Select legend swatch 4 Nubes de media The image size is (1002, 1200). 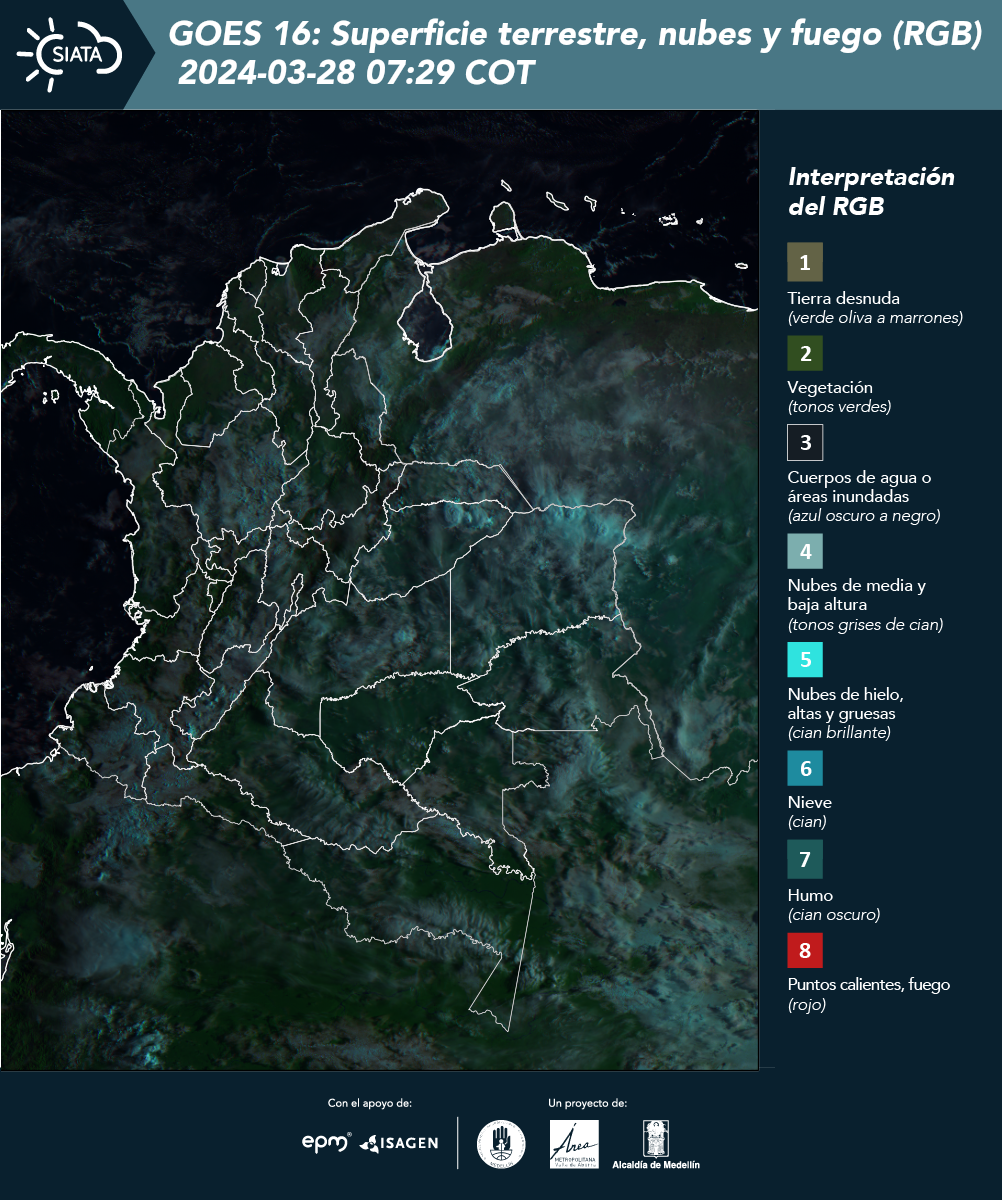pos(805,550)
